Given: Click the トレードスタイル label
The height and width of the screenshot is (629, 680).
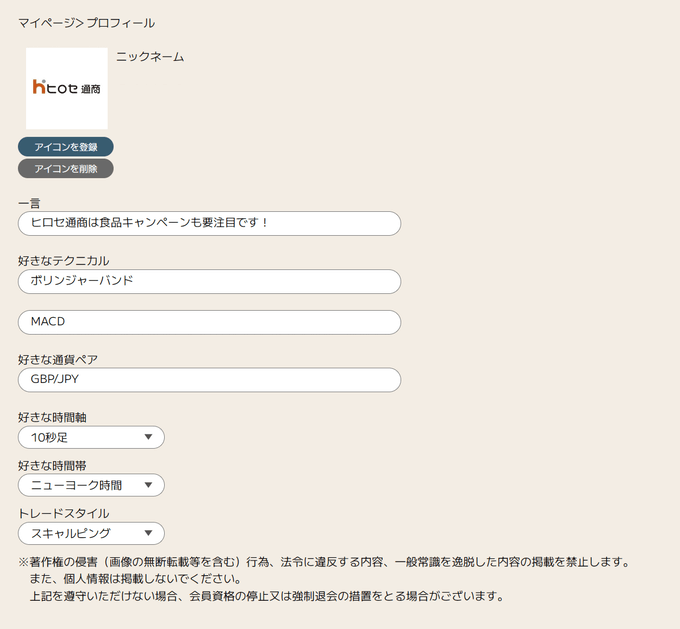Looking at the screenshot, I should [63, 514].
